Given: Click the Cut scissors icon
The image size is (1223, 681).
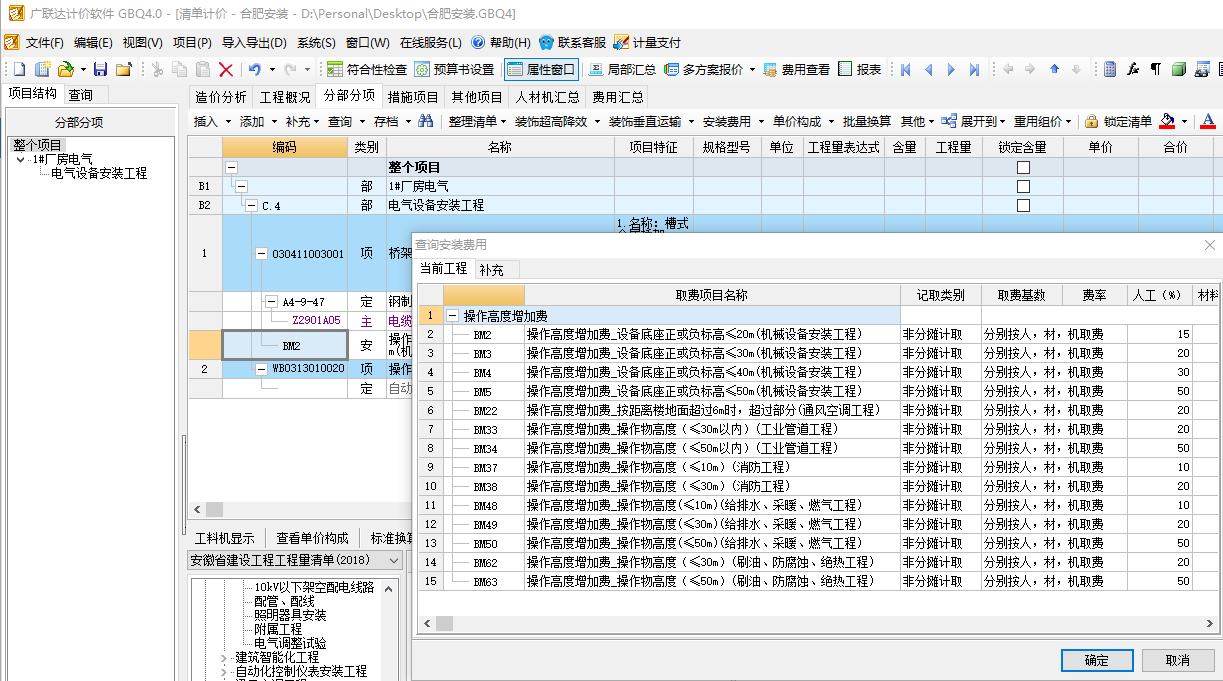Looking at the screenshot, I should (157, 69).
